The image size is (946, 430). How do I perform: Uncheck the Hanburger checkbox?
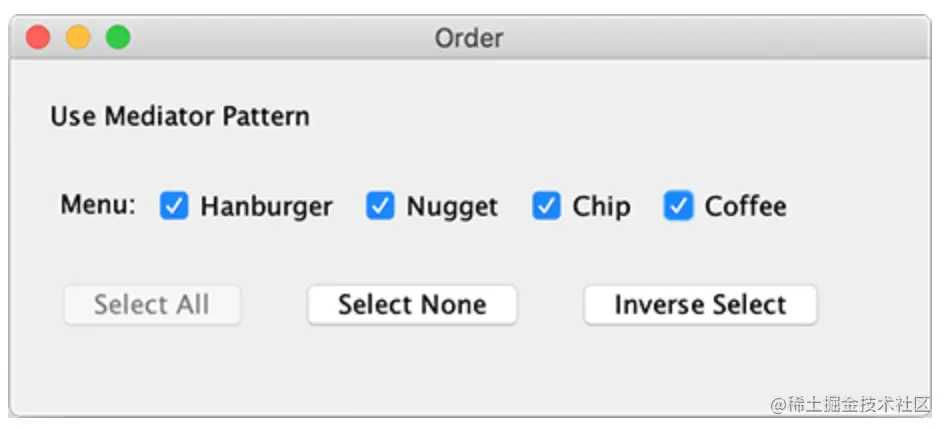174,207
